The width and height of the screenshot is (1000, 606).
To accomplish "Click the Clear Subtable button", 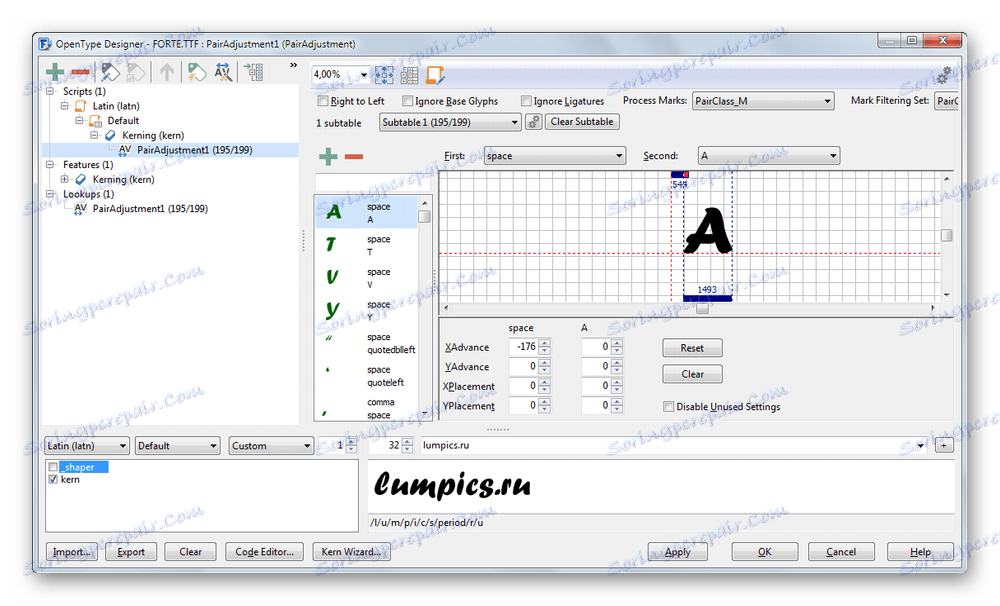I will 582,122.
